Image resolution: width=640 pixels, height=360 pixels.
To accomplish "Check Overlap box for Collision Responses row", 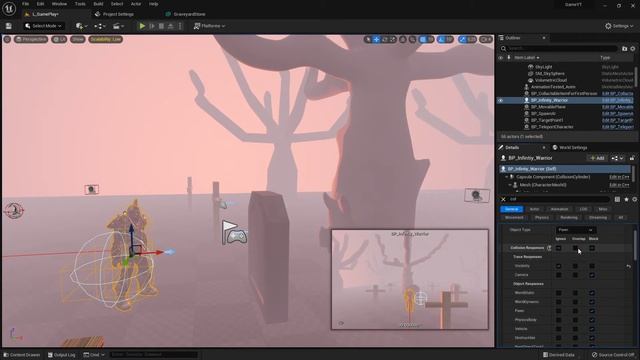I will click(x=575, y=248).
